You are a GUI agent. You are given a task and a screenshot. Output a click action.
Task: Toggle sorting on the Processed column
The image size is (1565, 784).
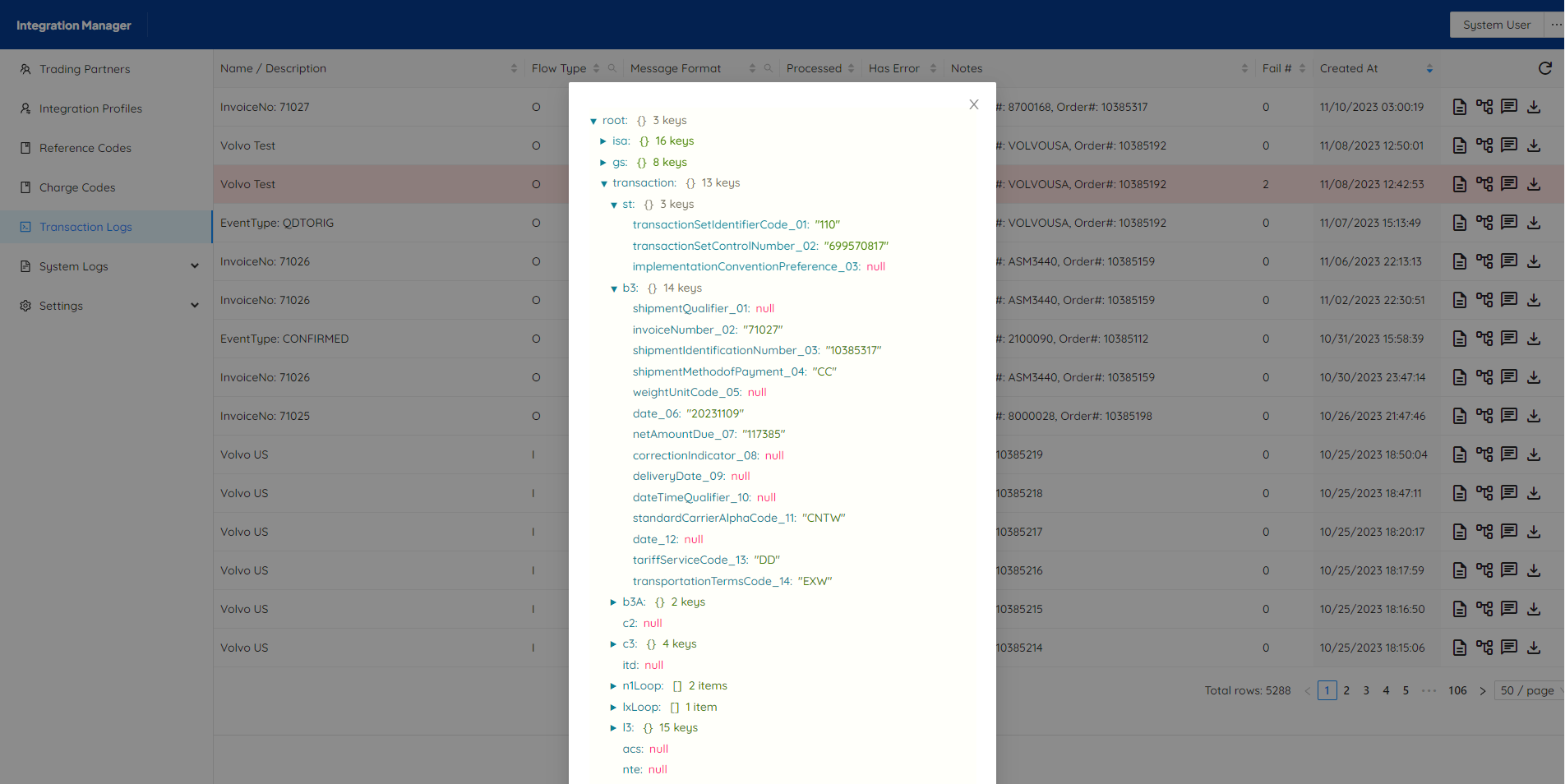click(x=852, y=68)
